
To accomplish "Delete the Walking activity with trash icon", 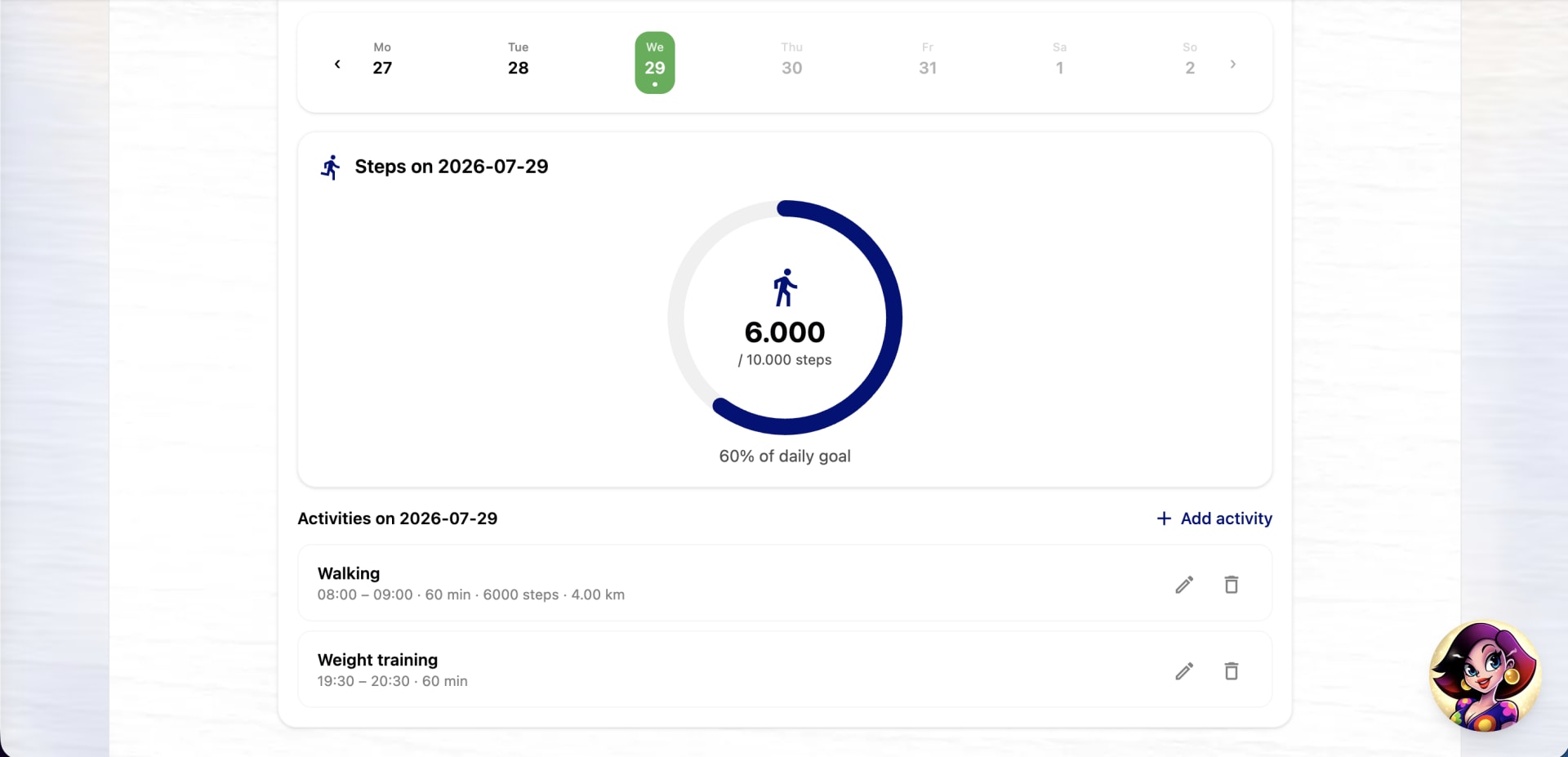I will point(1232,585).
